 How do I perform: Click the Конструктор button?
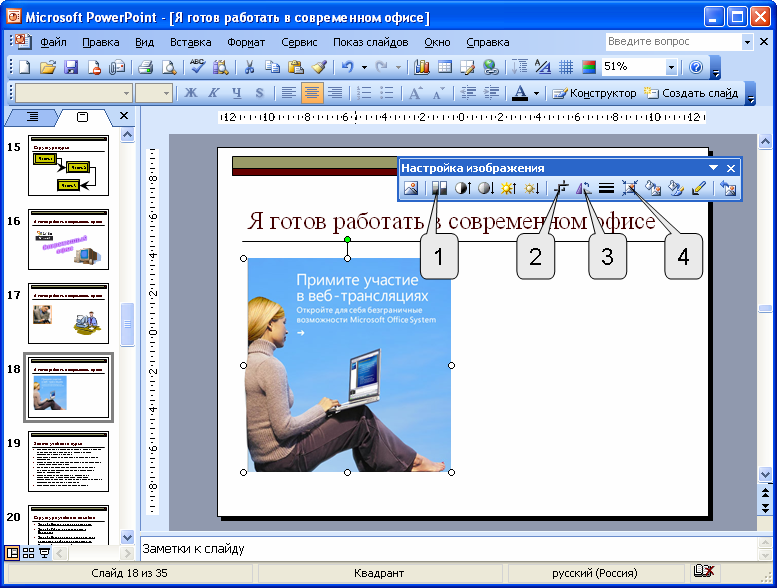[x=594, y=93]
